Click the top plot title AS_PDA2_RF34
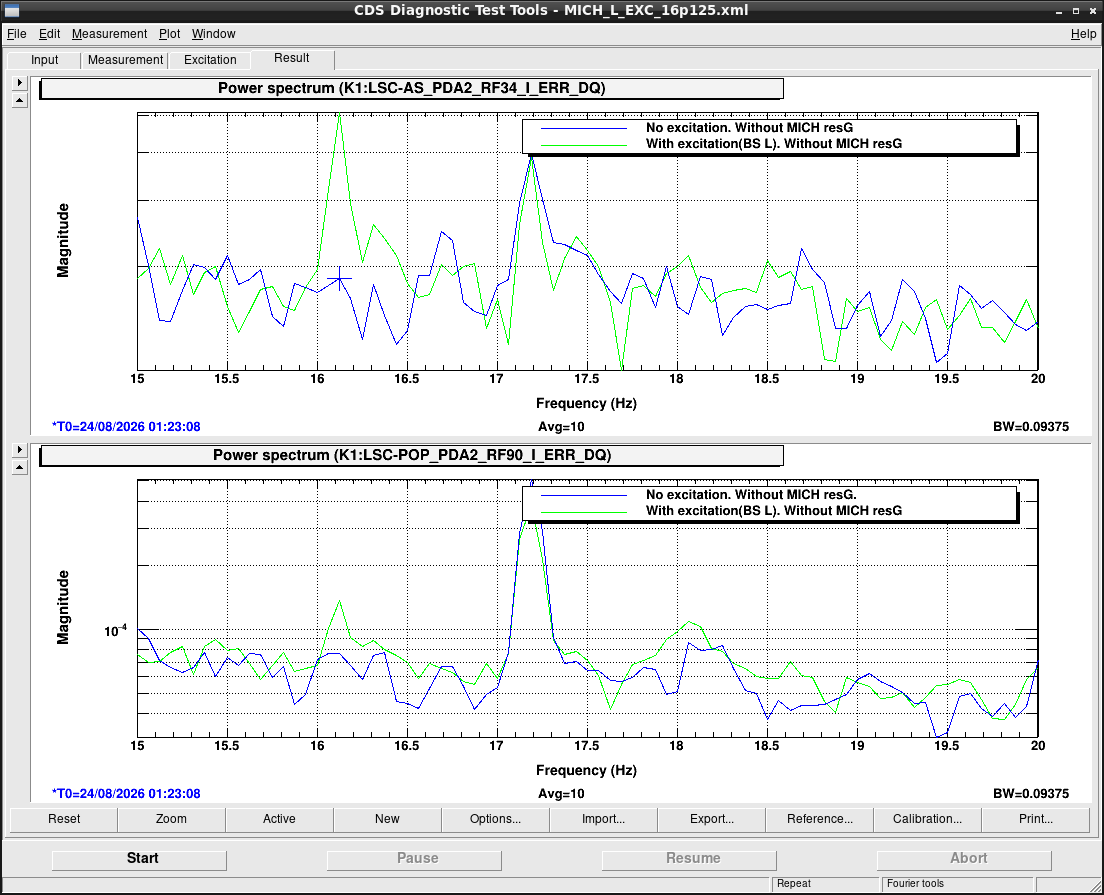The height and width of the screenshot is (895, 1104). 411,88
